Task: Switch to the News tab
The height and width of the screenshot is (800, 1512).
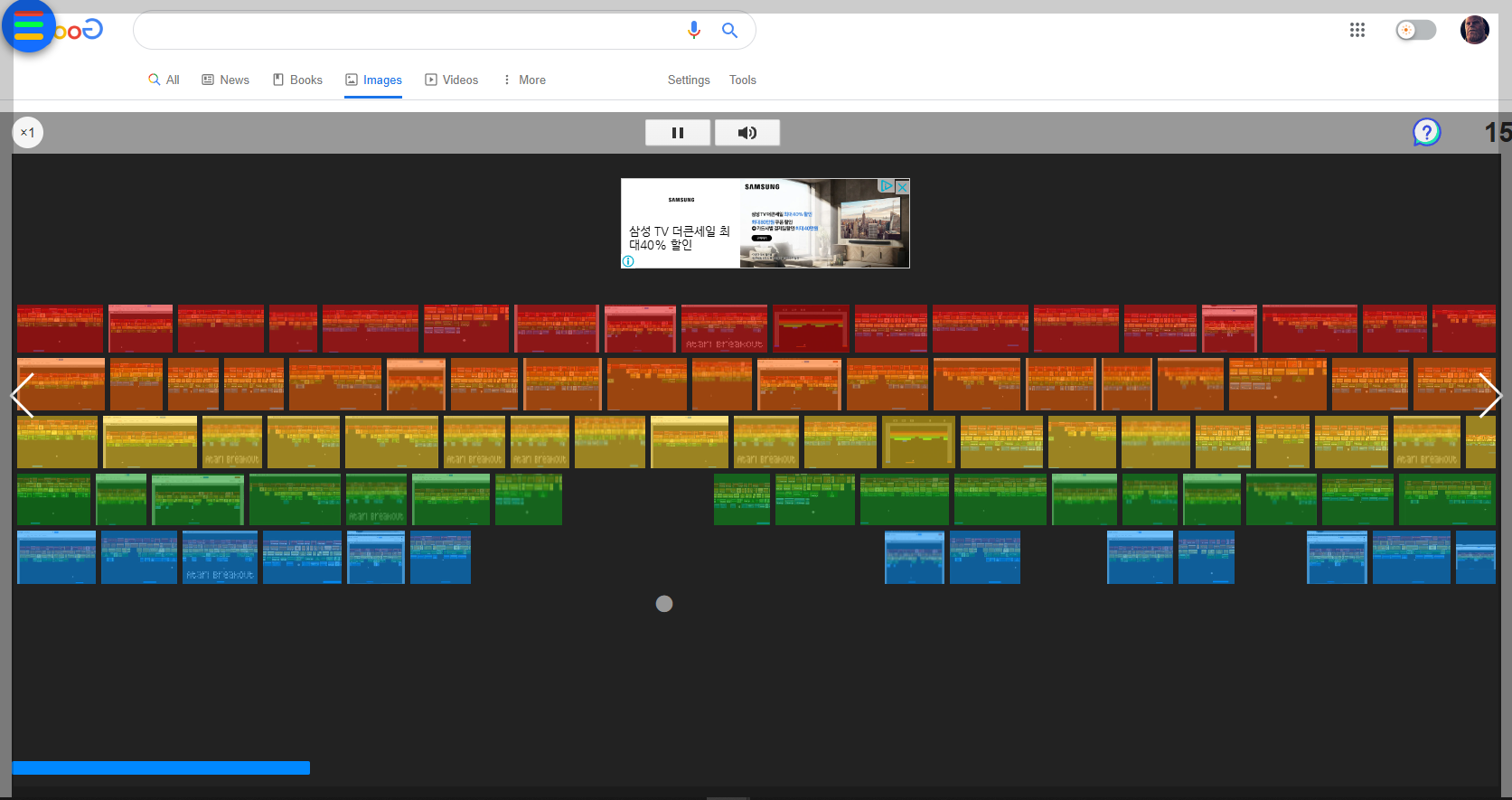Action: pos(226,80)
